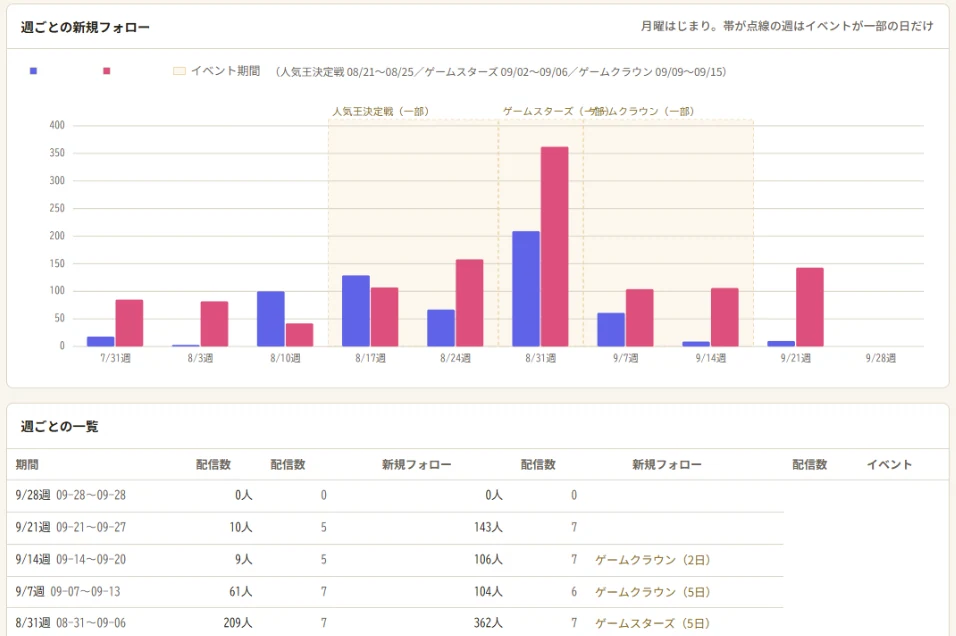This screenshot has width=956, height=636.
Task: Select the blue bar for 7/31週
Action: click(101, 341)
